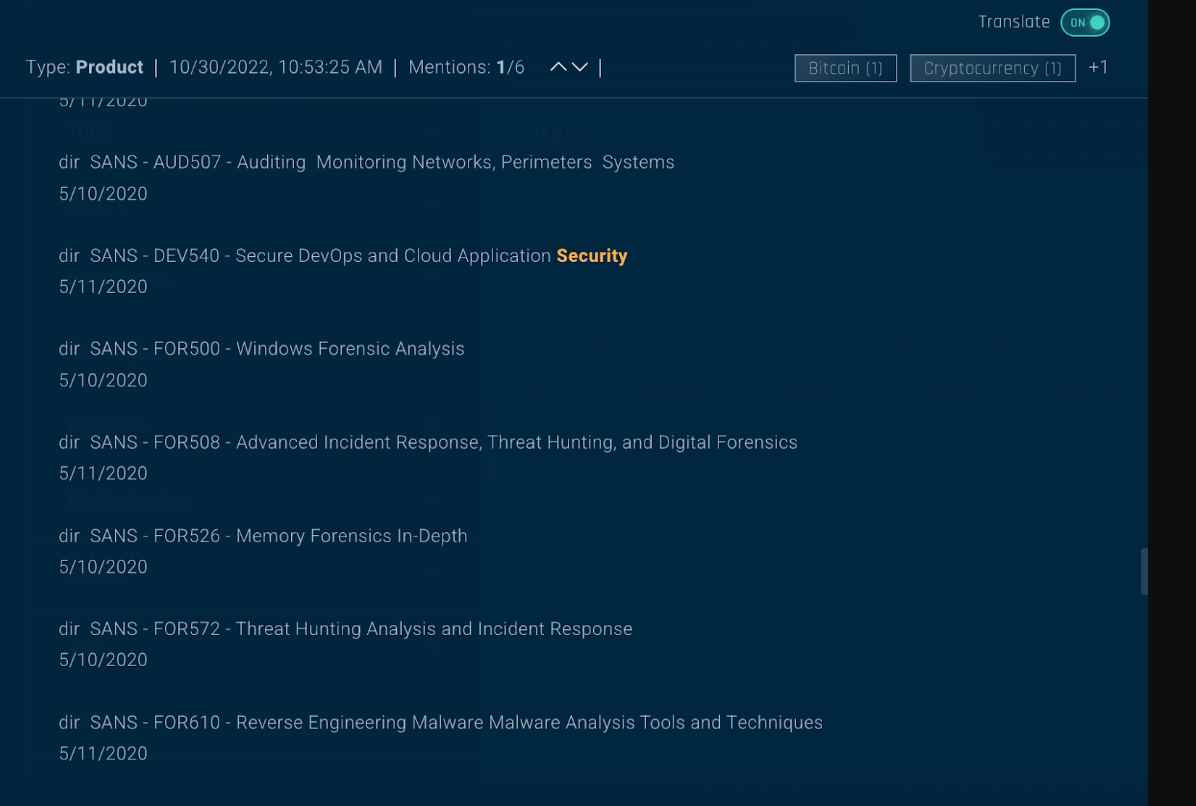Select the SANS DEV540 Secure DevOps row

(x=343, y=255)
